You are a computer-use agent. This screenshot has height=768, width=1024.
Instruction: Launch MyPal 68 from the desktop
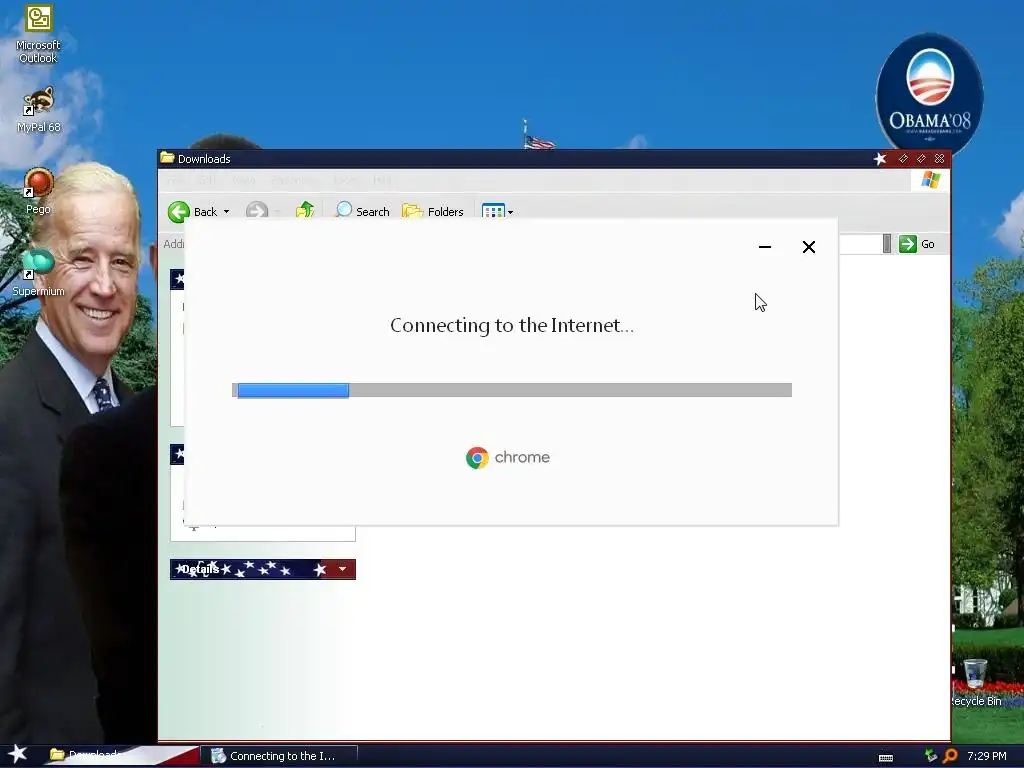[x=39, y=110]
